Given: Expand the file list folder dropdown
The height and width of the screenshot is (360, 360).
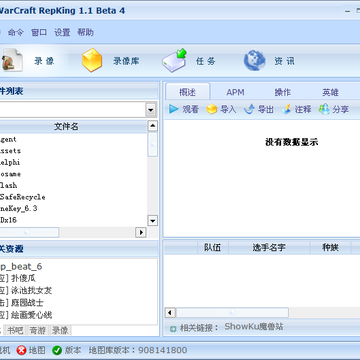Looking at the screenshot, I should point(151,110).
